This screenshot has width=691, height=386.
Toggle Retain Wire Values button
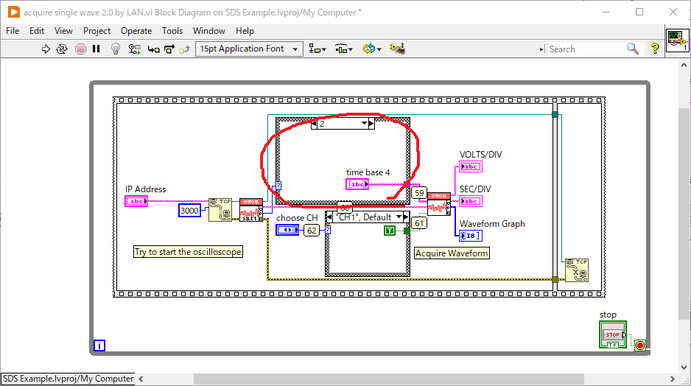point(134,49)
